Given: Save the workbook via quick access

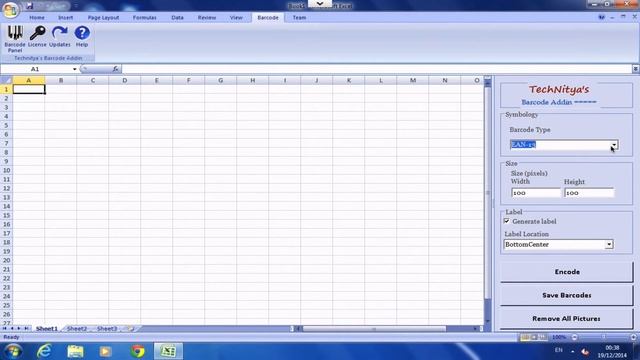Looking at the screenshot, I should click(29, 6).
